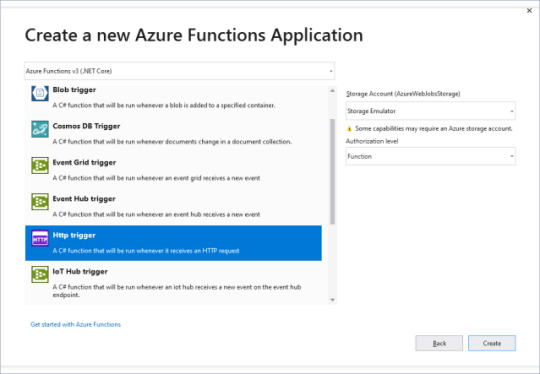Open Get started with Azure Functions link
Screen dimensions: 540x374
(75, 324)
